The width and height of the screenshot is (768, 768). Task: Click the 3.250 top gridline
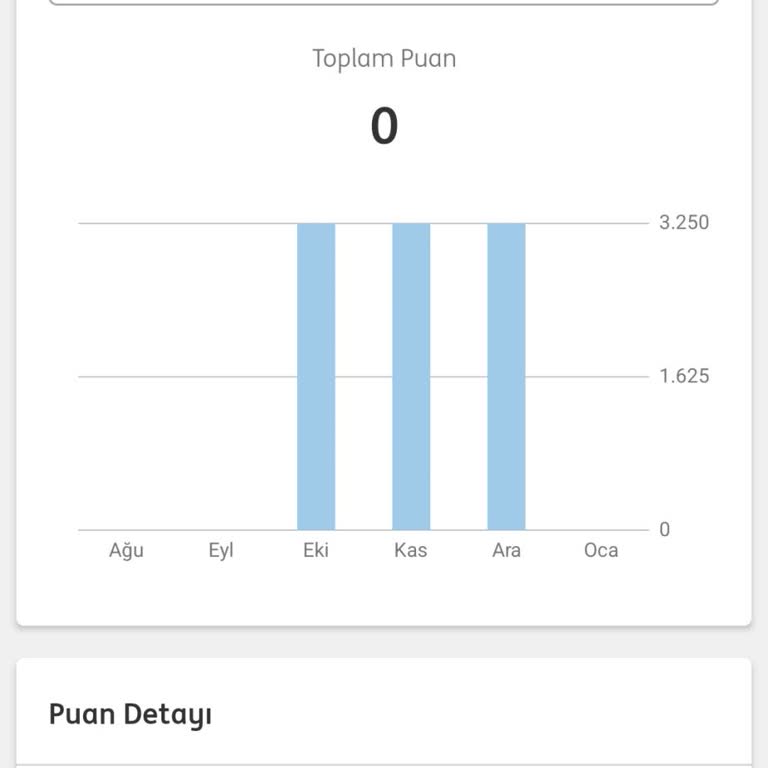coord(180,223)
